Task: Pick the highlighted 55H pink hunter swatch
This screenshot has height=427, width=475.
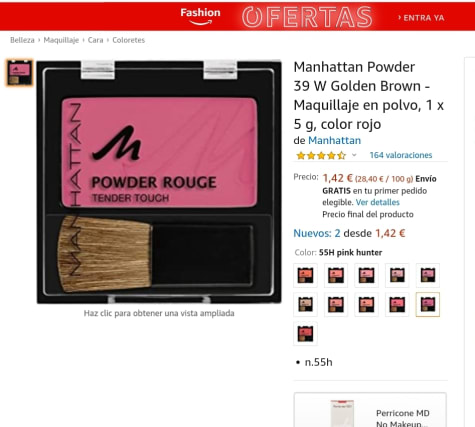Action: coord(428,304)
